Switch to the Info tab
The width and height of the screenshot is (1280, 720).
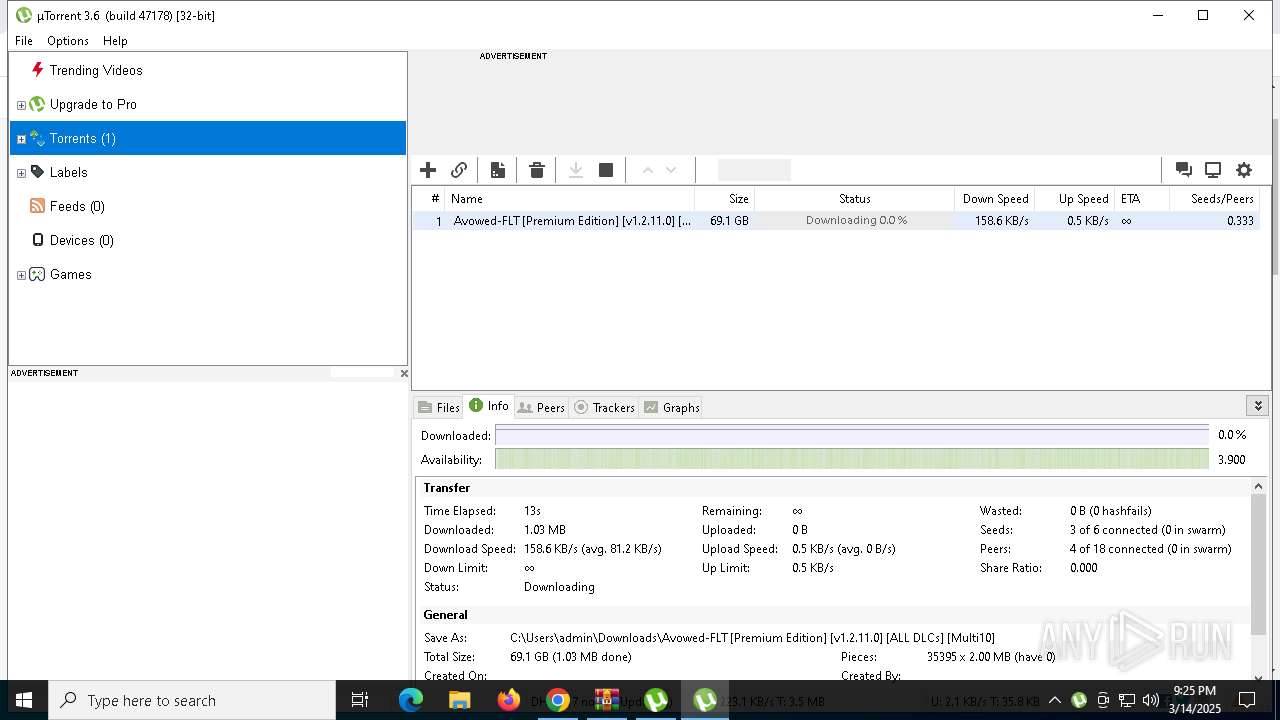[488, 406]
